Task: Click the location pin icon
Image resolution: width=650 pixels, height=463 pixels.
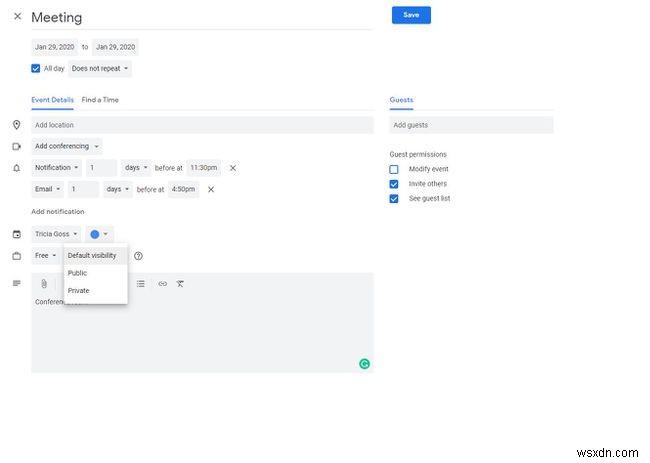Action: point(17,125)
